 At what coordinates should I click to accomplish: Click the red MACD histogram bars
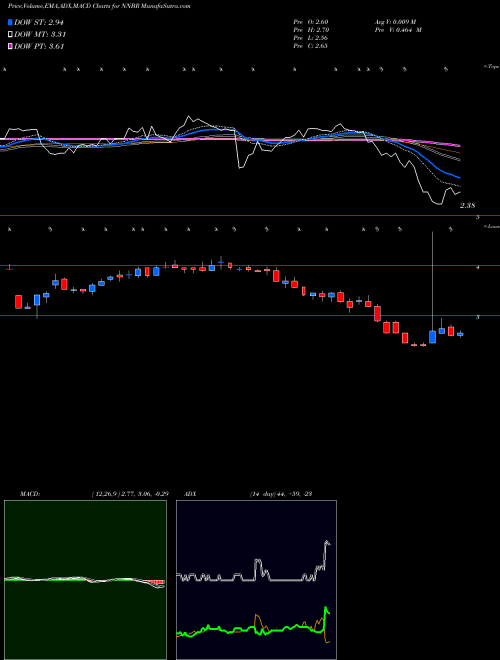[157, 583]
